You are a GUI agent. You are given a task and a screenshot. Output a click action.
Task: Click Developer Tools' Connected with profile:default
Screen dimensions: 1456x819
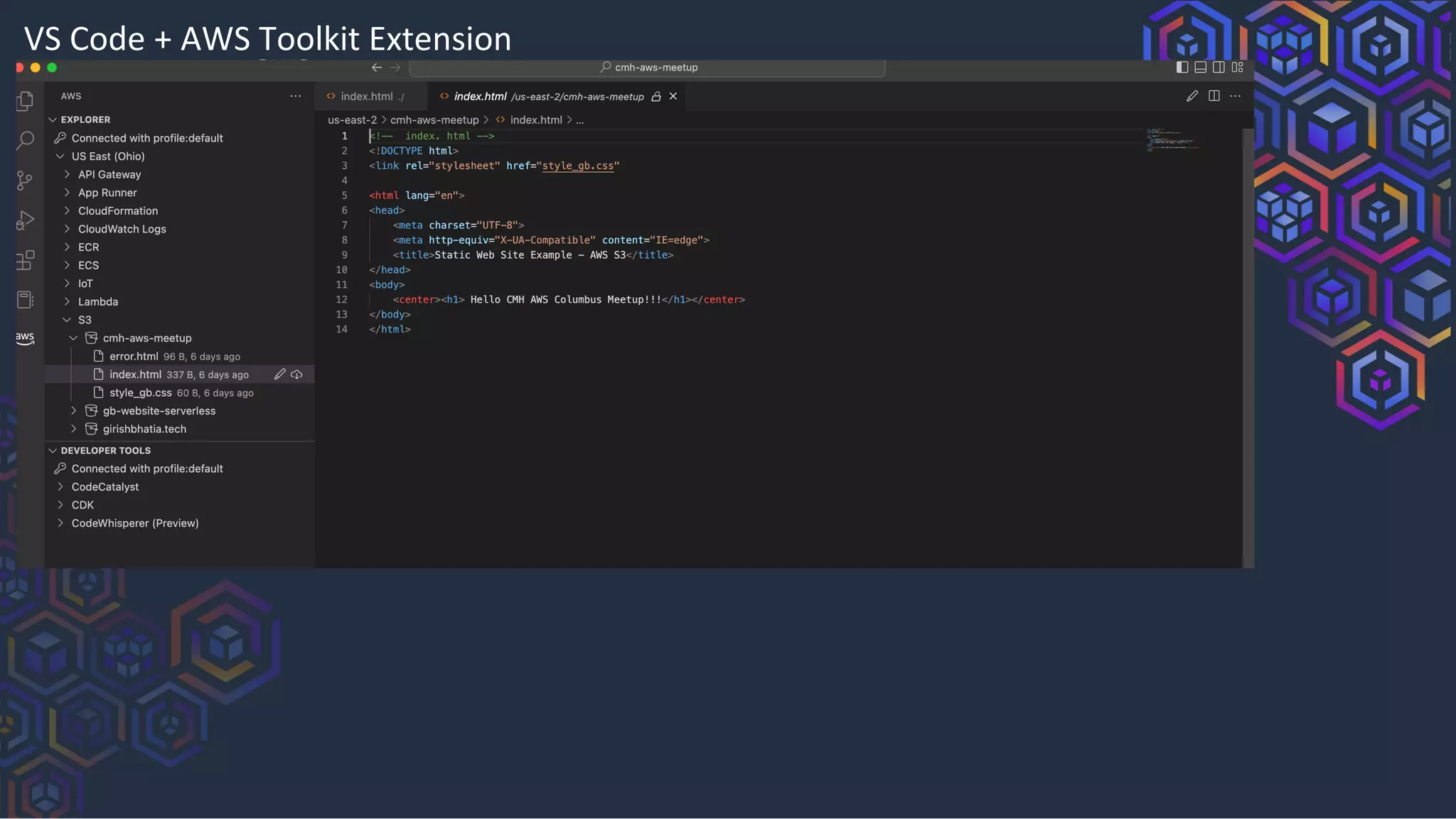(x=147, y=469)
